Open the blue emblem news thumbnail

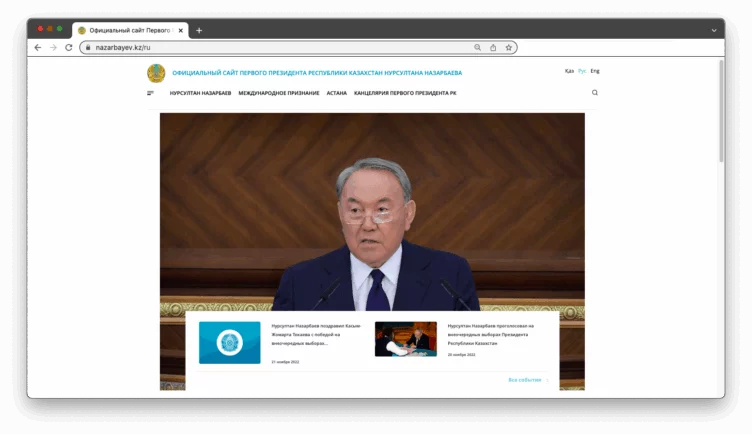click(230, 342)
